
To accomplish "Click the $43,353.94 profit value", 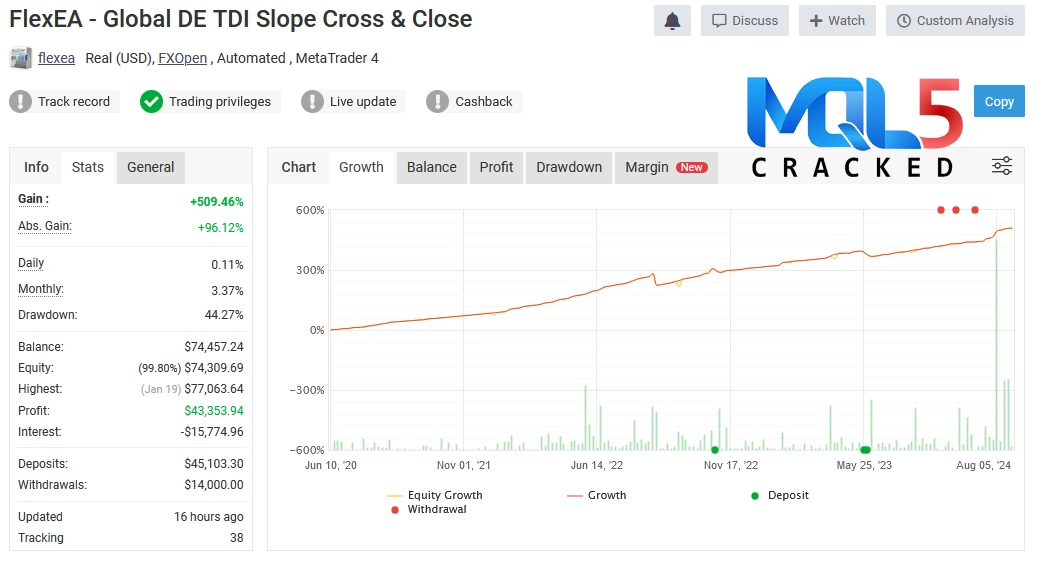I will pyautogui.click(x=214, y=411).
